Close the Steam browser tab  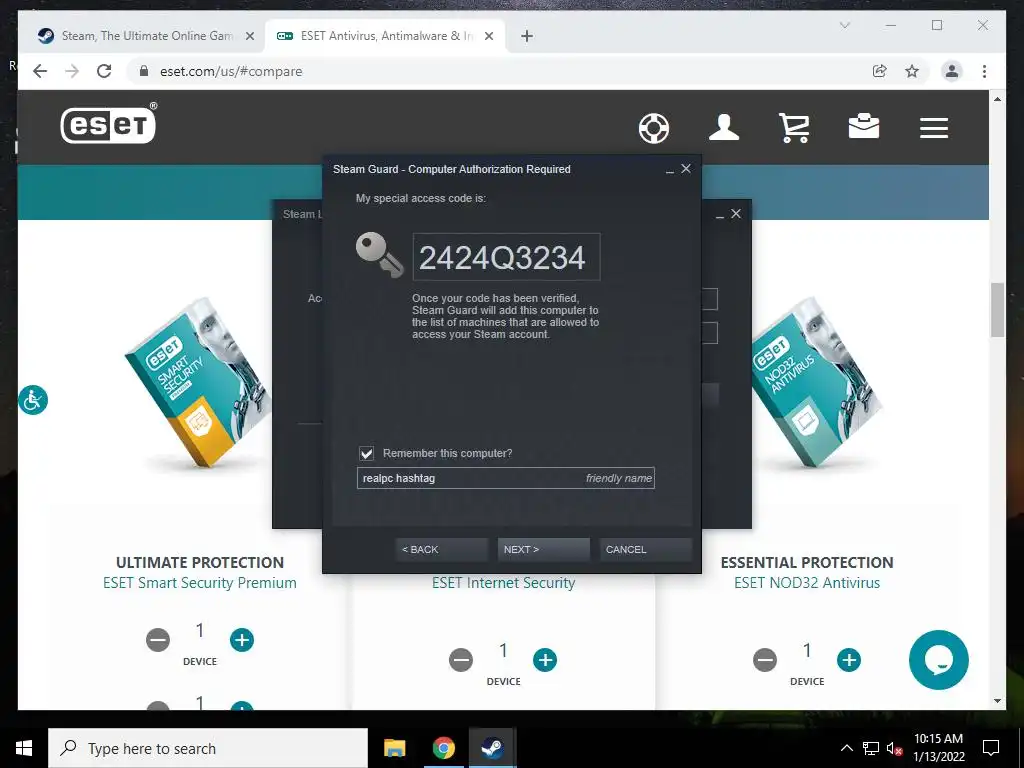tap(249, 37)
